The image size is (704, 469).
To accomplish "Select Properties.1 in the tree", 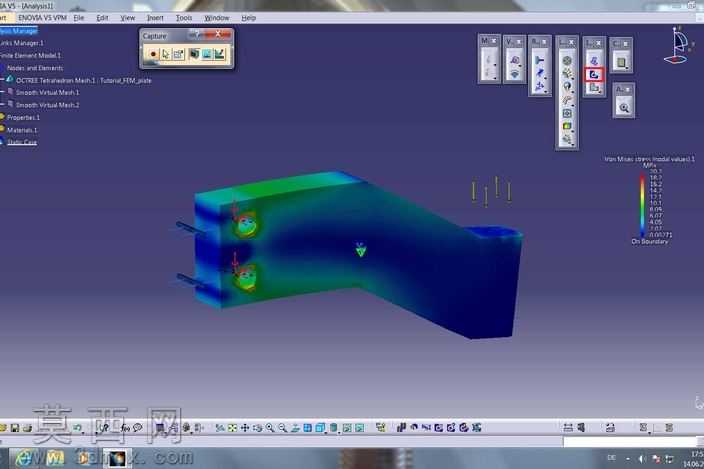I will click(23, 118).
